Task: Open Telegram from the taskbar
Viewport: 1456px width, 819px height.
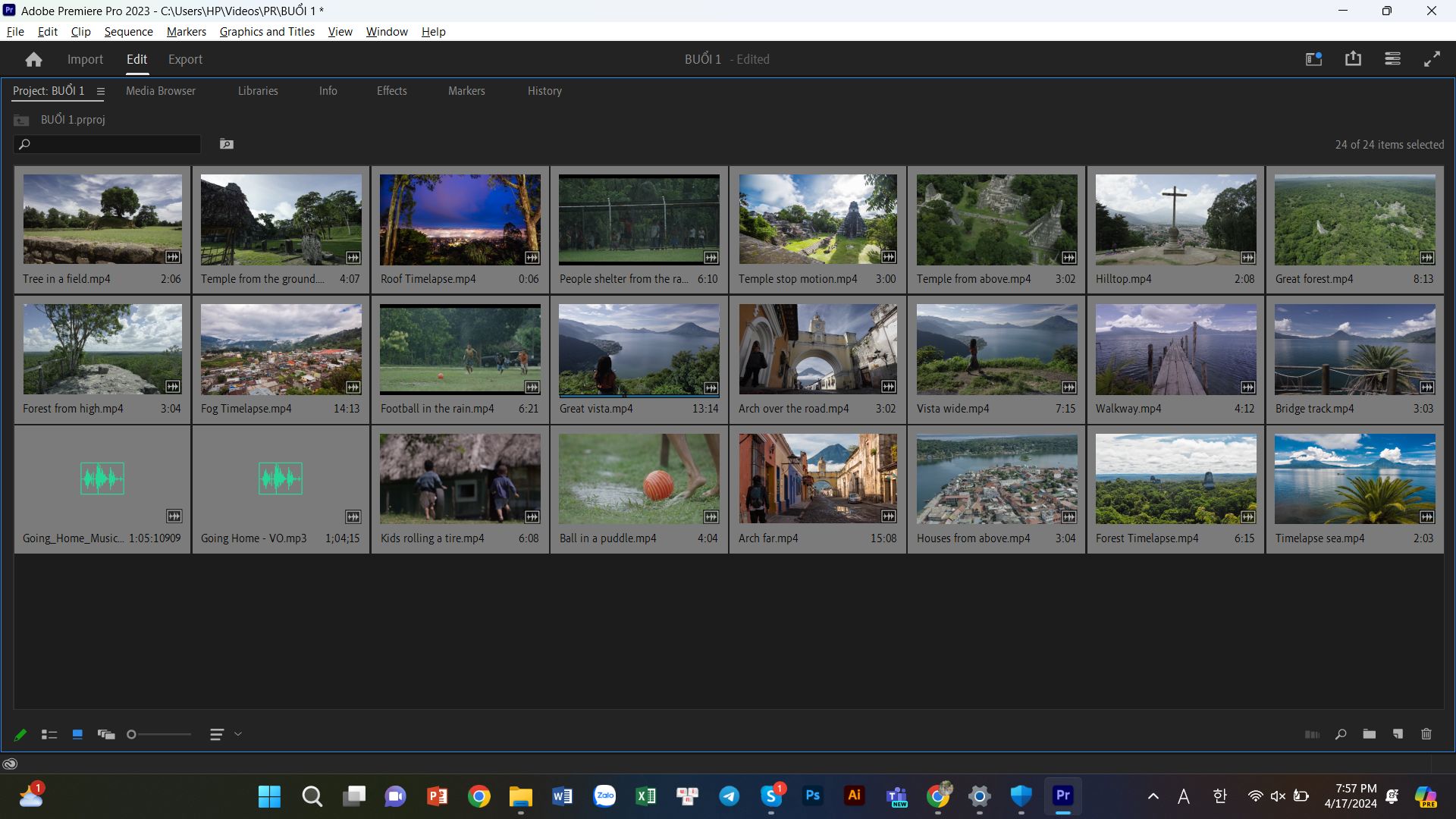Action: pyautogui.click(x=729, y=795)
